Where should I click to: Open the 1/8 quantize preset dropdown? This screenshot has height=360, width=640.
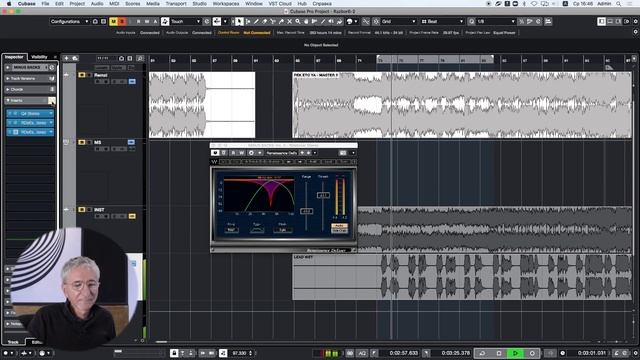point(496,21)
